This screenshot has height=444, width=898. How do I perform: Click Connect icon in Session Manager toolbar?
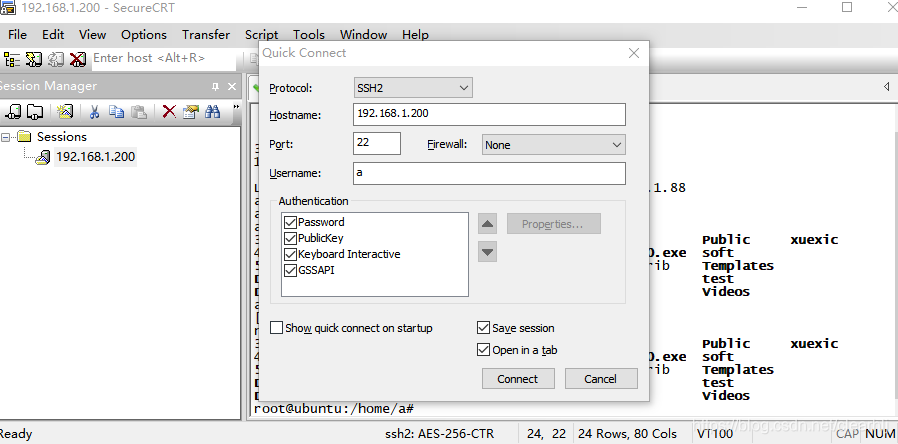(x=12, y=111)
